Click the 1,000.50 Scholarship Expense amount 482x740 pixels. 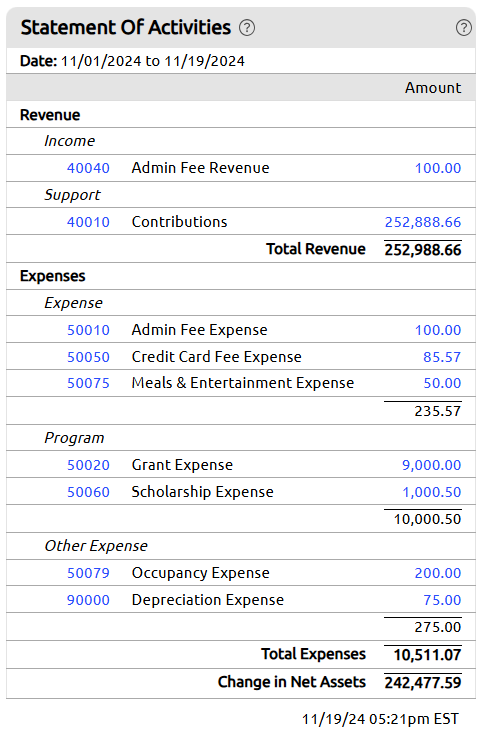point(431,492)
